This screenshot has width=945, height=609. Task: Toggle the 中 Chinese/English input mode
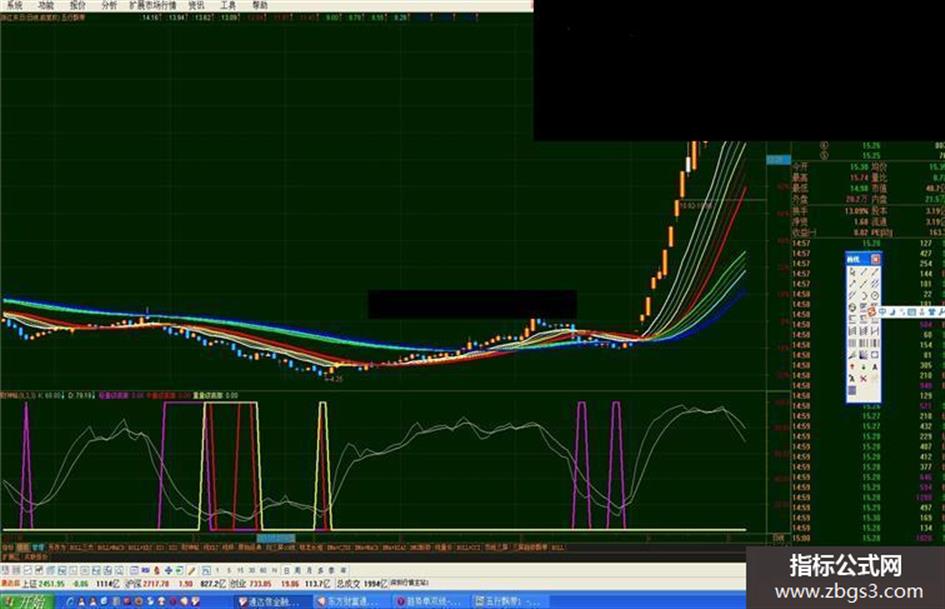click(x=882, y=311)
